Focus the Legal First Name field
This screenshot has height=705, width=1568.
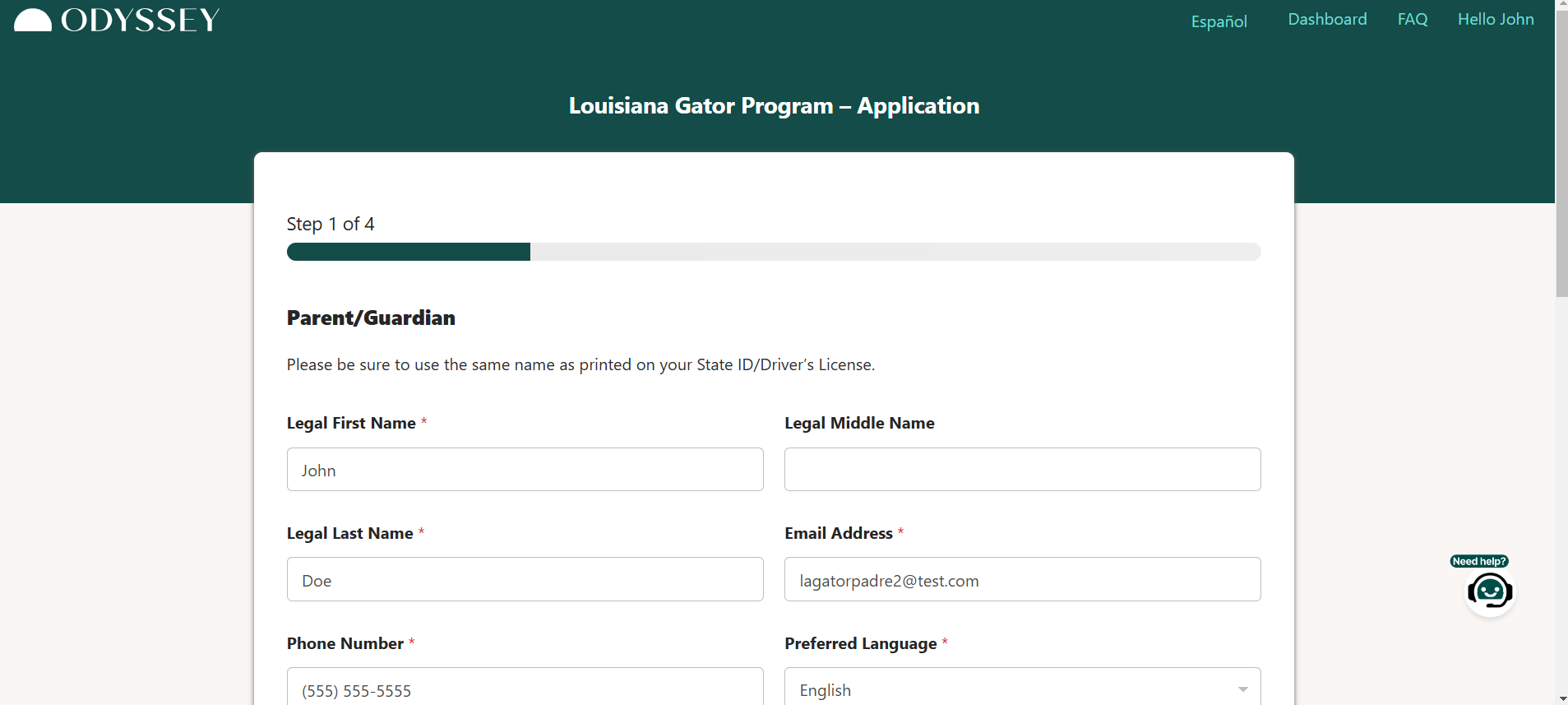click(x=525, y=470)
